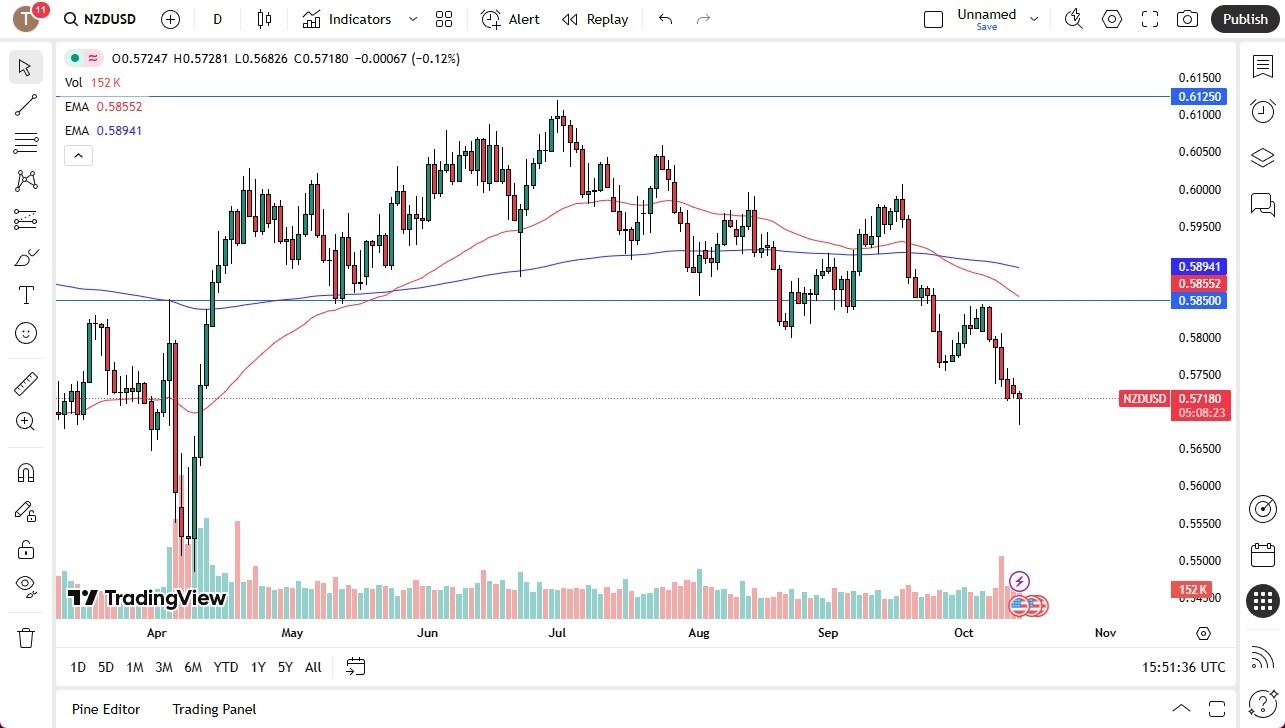Viewport: 1285px width, 728px height.
Task: Select the Trend Line tool
Action: click(25, 105)
